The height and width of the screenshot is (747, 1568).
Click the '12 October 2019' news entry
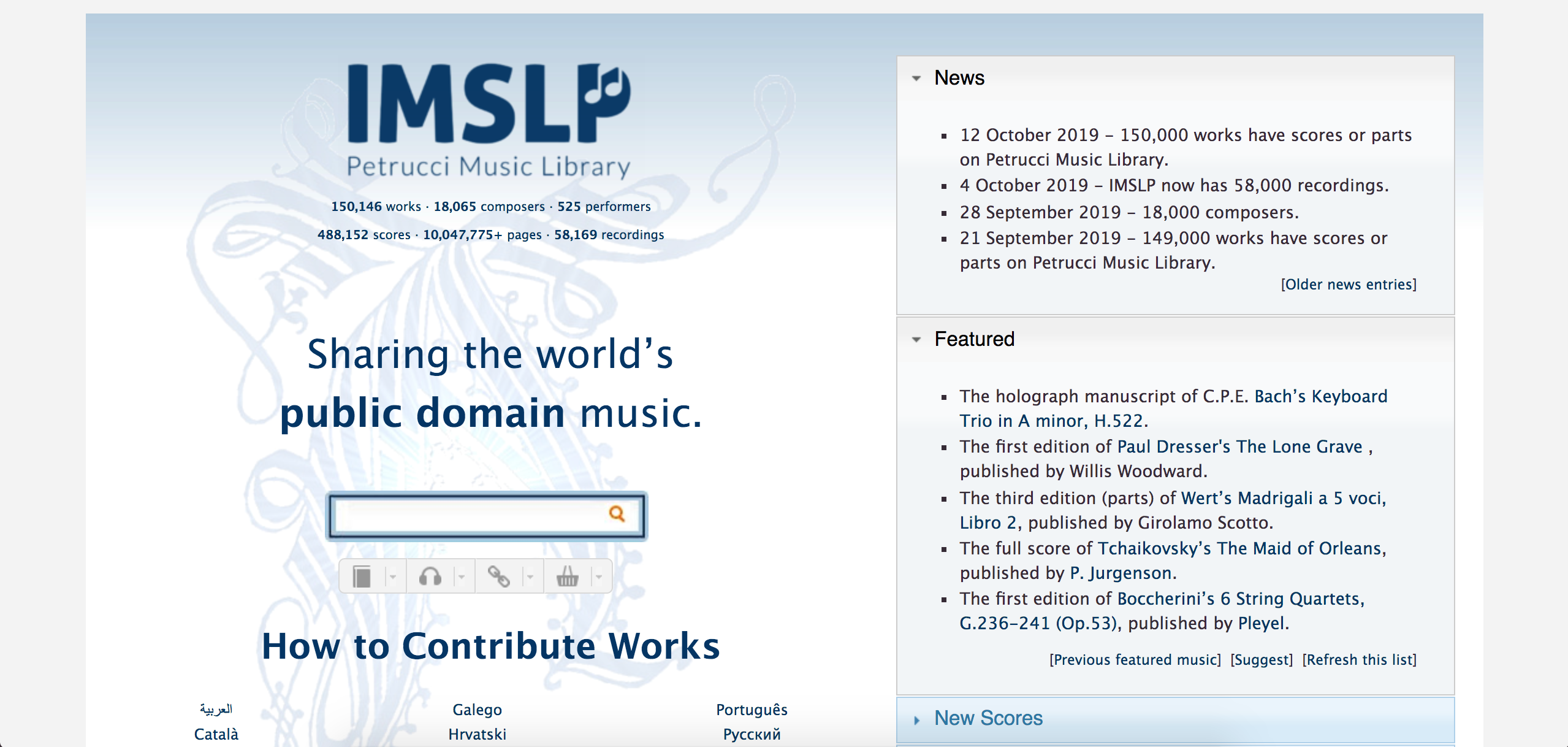[1186, 147]
